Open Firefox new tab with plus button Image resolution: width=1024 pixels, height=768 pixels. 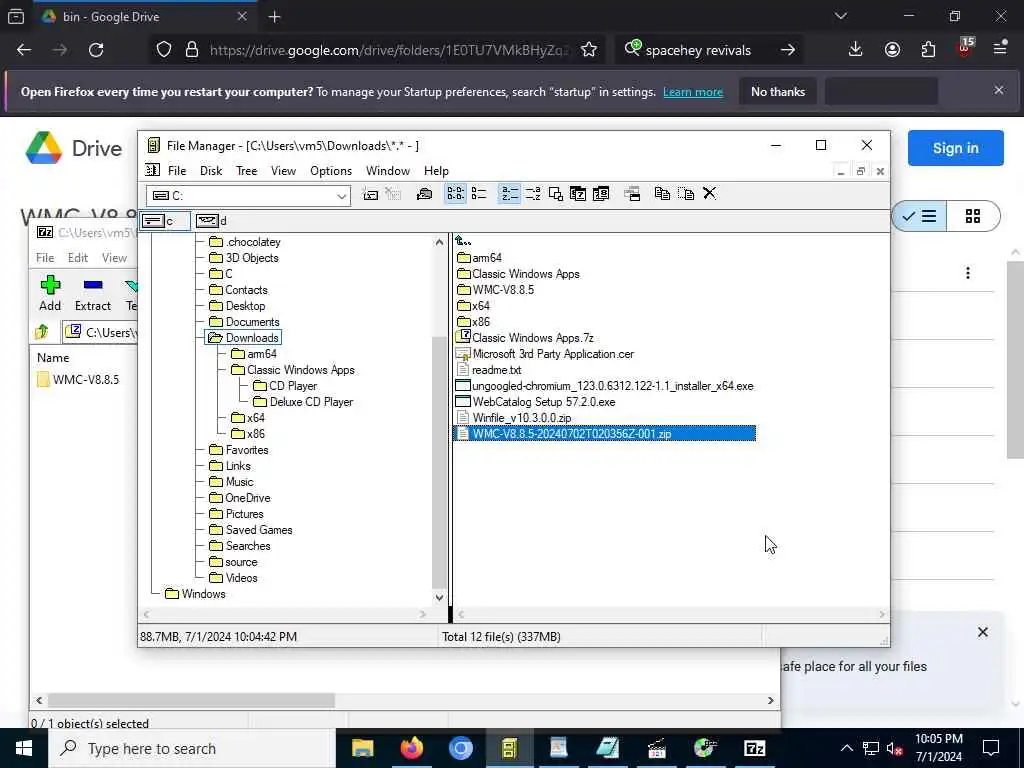pyautogui.click(x=274, y=17)
